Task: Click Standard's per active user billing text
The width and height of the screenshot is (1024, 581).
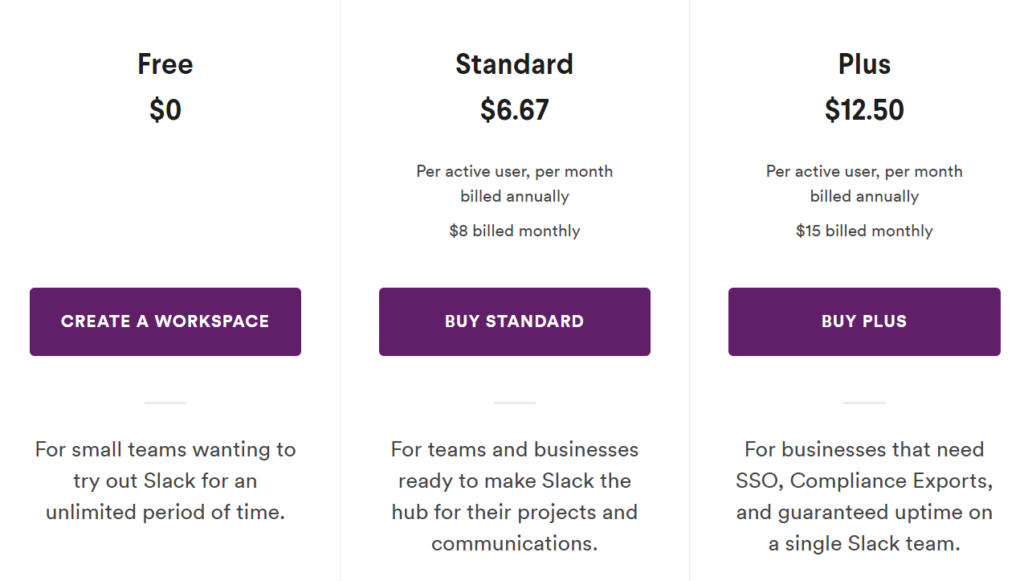Action: click(x=515, y=183)
